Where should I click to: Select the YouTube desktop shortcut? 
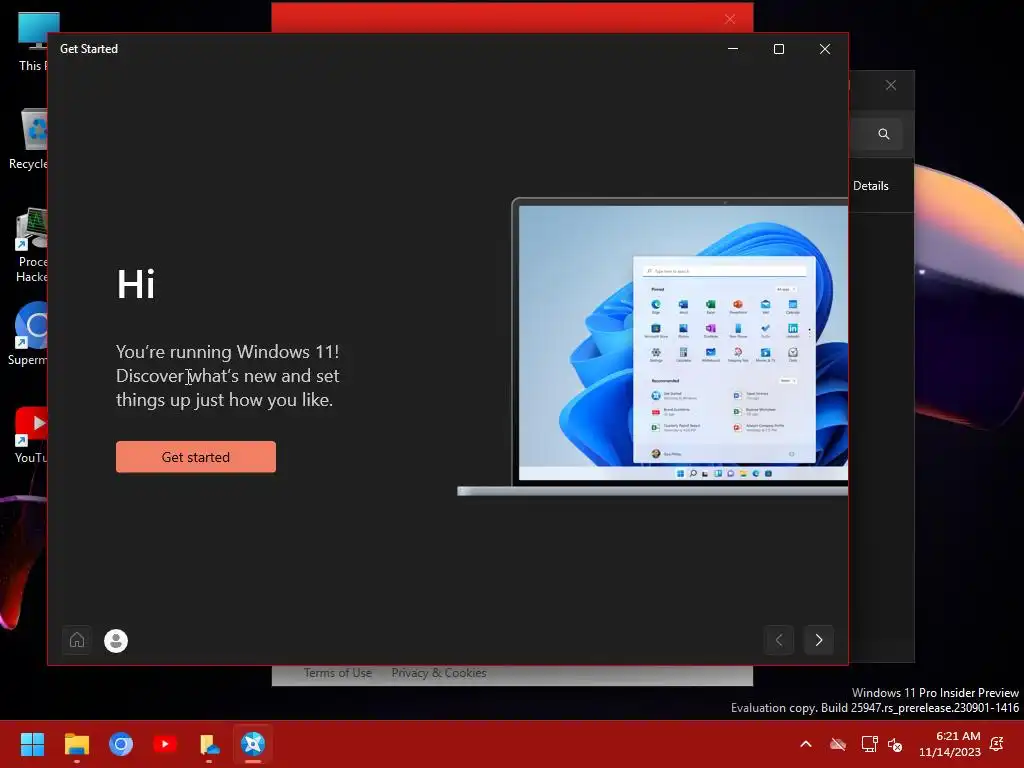pos(31,436)
